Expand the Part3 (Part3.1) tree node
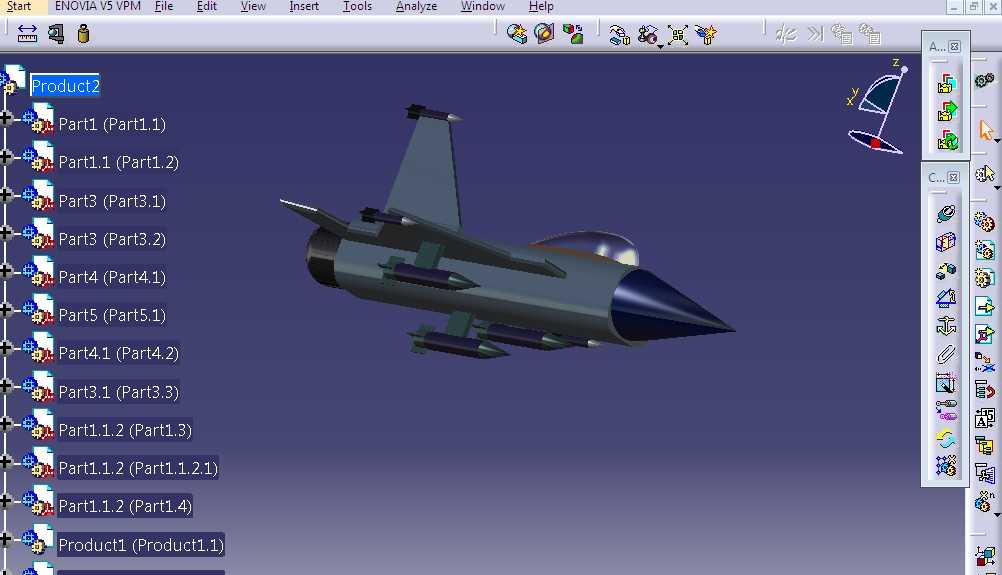The height and width of the screenshot is (575, 1002). [x=6, y=195]
